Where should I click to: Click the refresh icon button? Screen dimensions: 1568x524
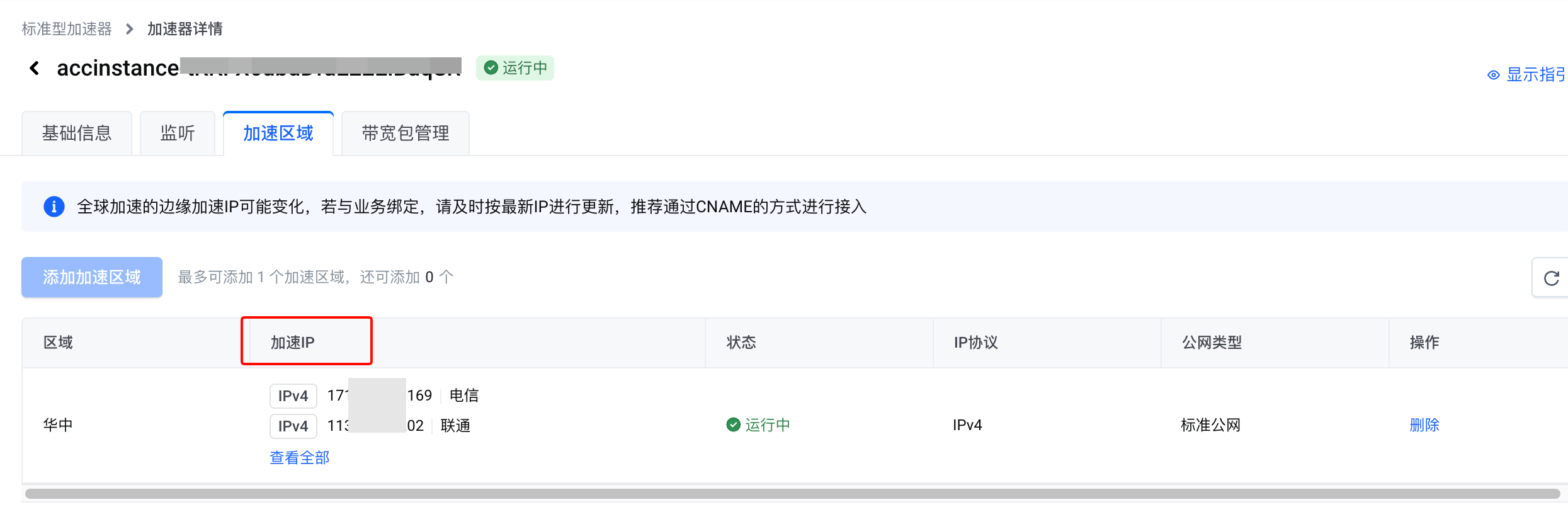pos(1551,278)
